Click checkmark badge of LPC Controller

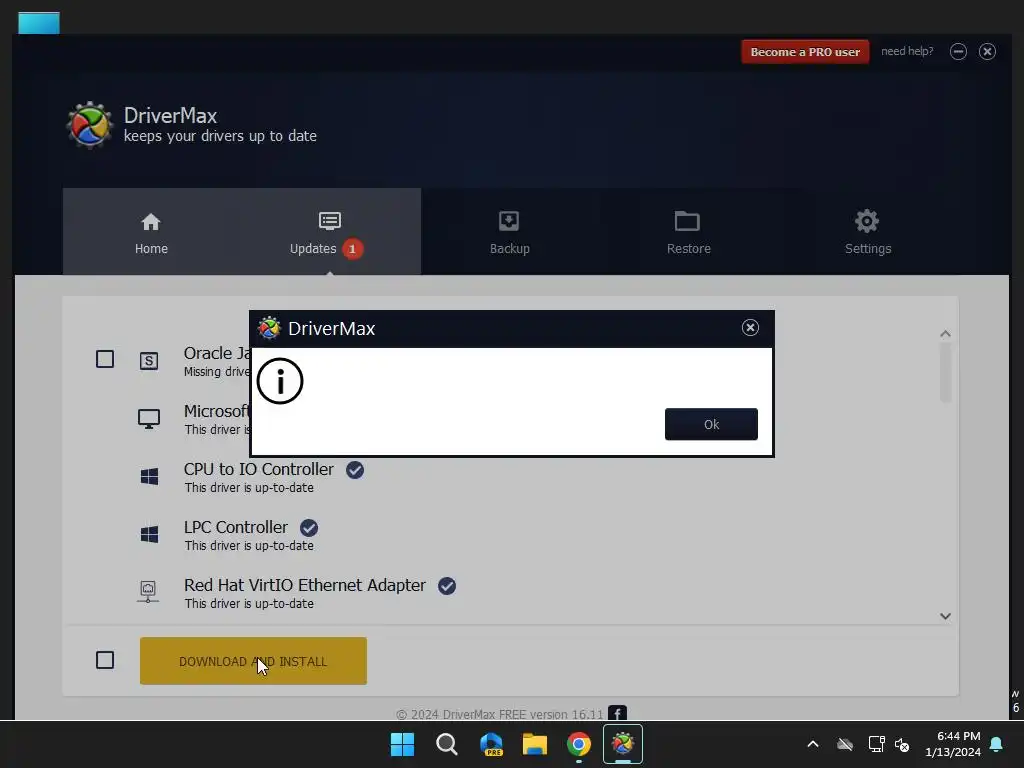click(309, 528)
